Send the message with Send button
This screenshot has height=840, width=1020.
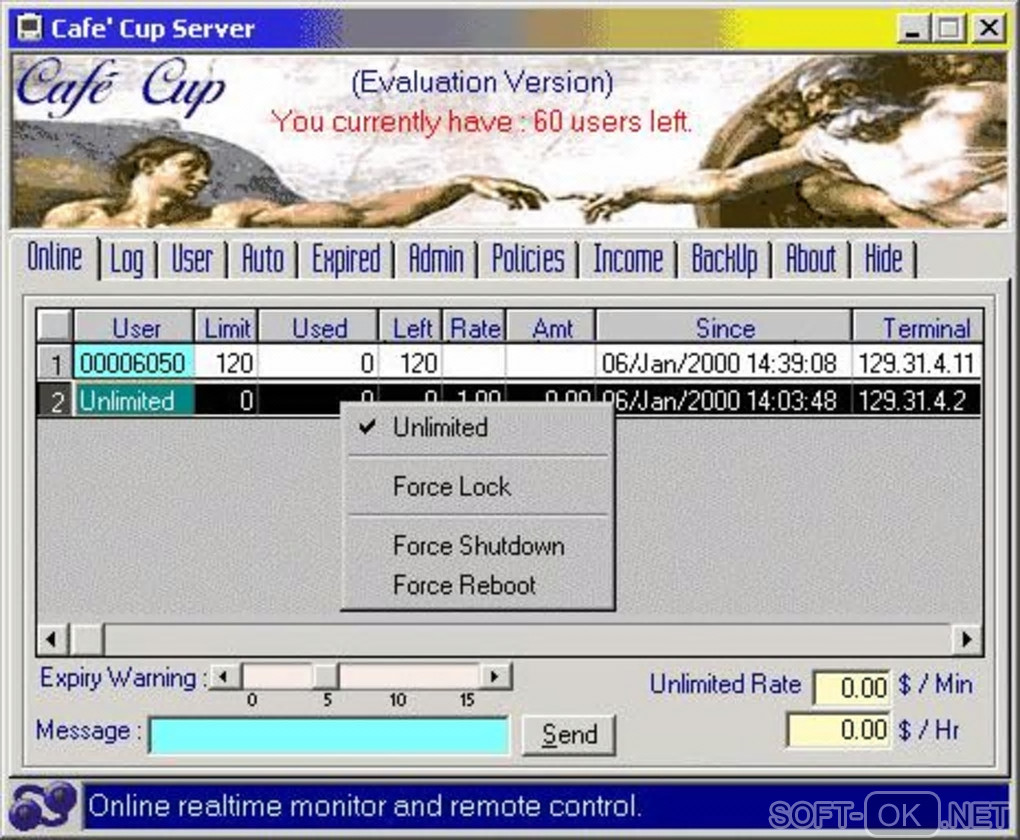coord(569,735)
